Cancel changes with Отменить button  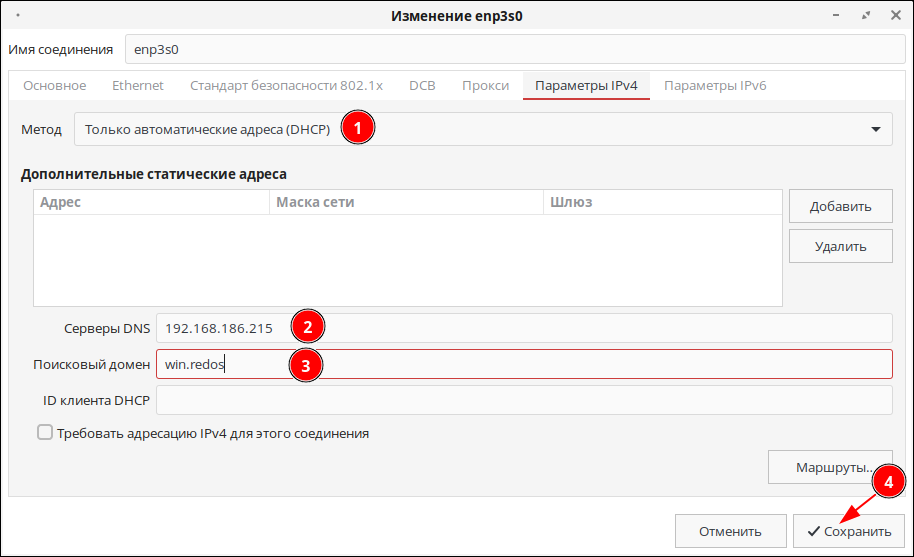coord(729,531)
